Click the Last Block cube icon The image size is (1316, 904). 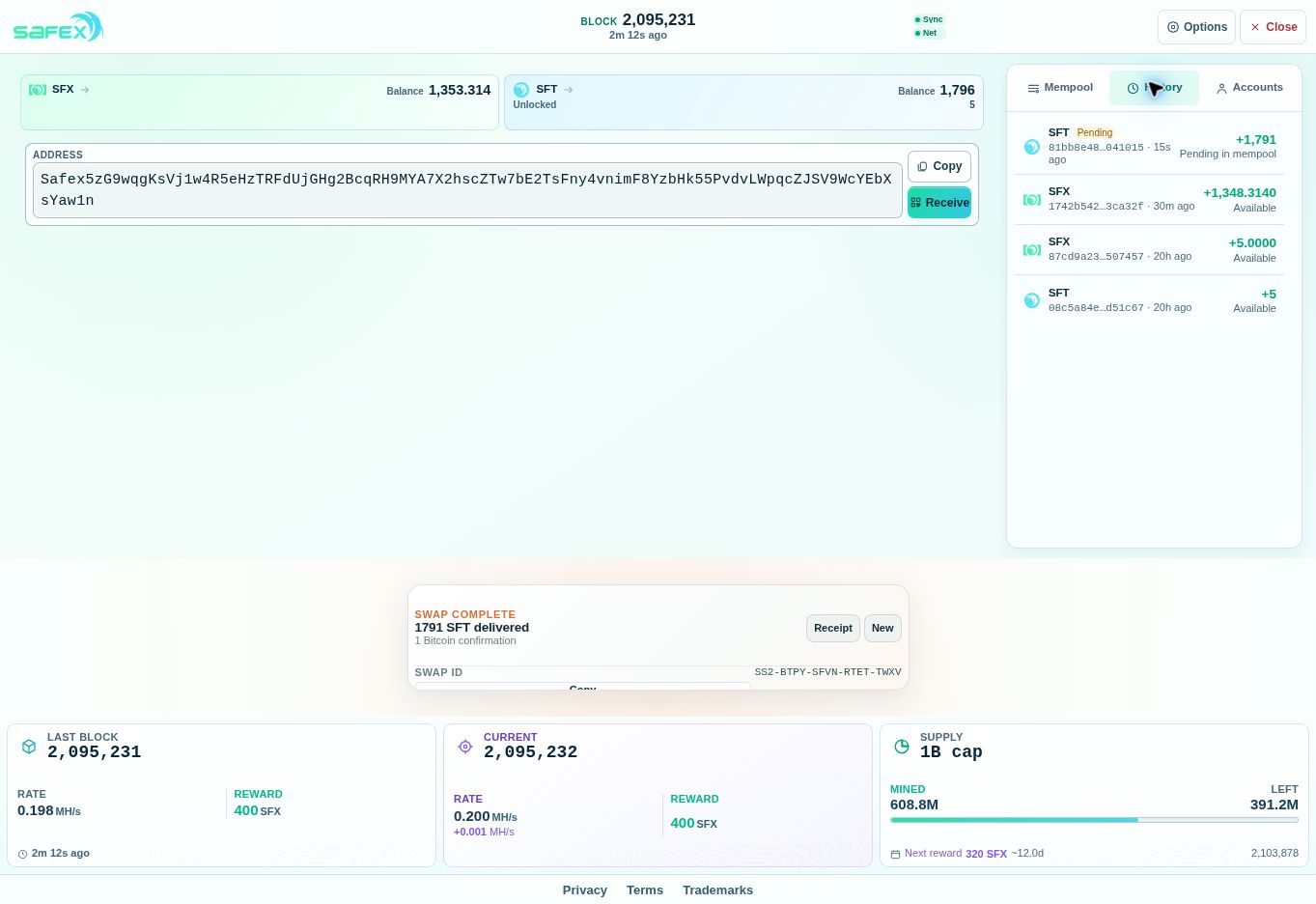[29, 747]
